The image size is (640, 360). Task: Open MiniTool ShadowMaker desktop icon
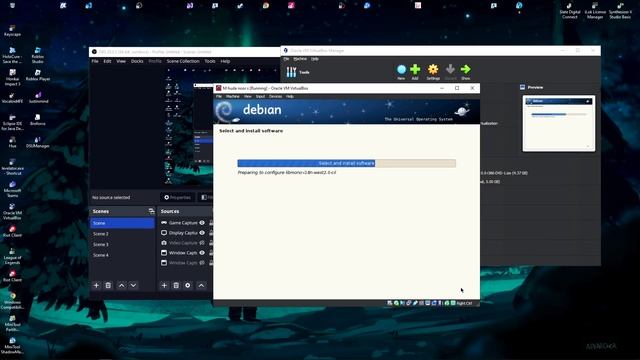12,345
